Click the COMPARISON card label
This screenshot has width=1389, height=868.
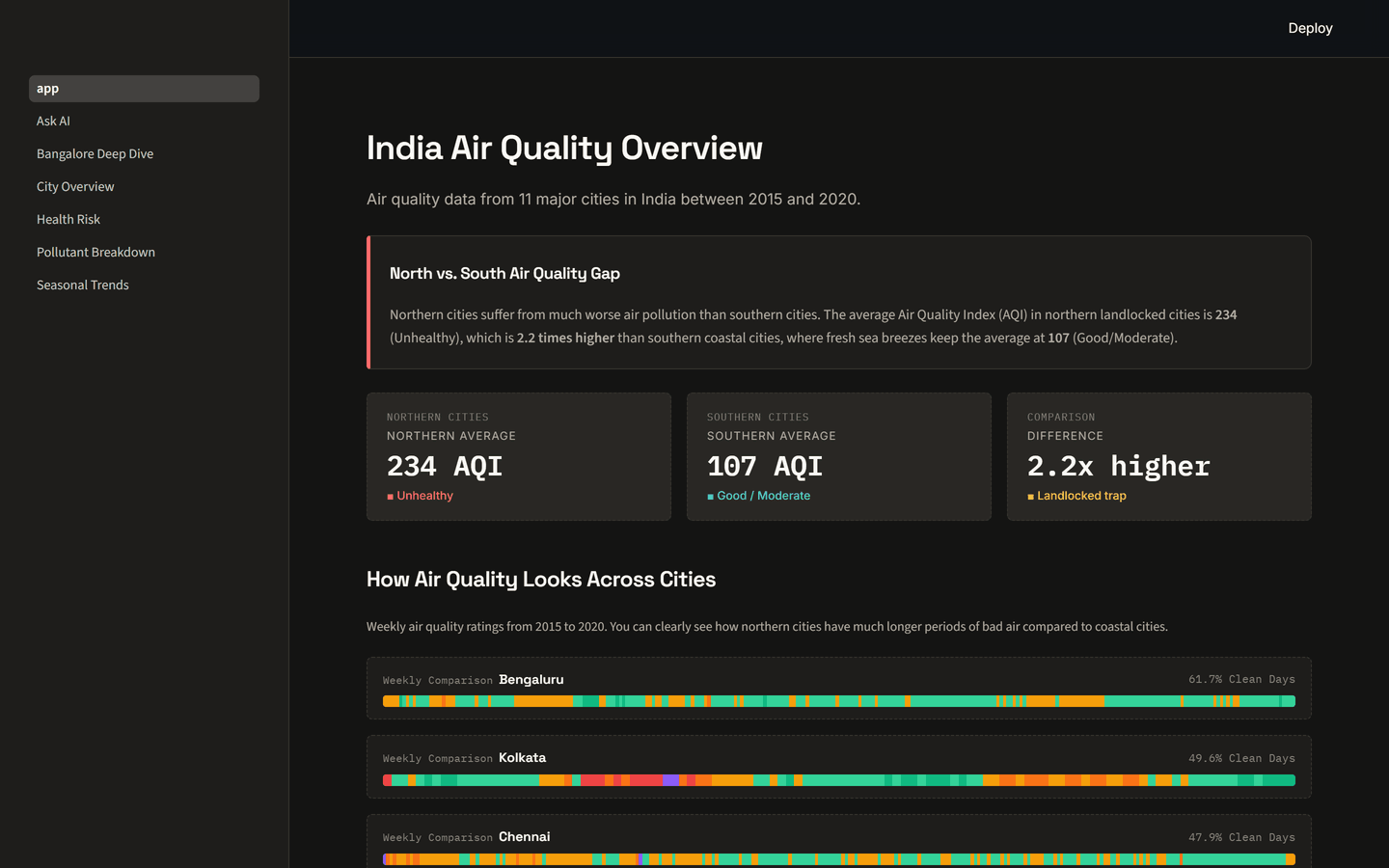point(1061,418)
